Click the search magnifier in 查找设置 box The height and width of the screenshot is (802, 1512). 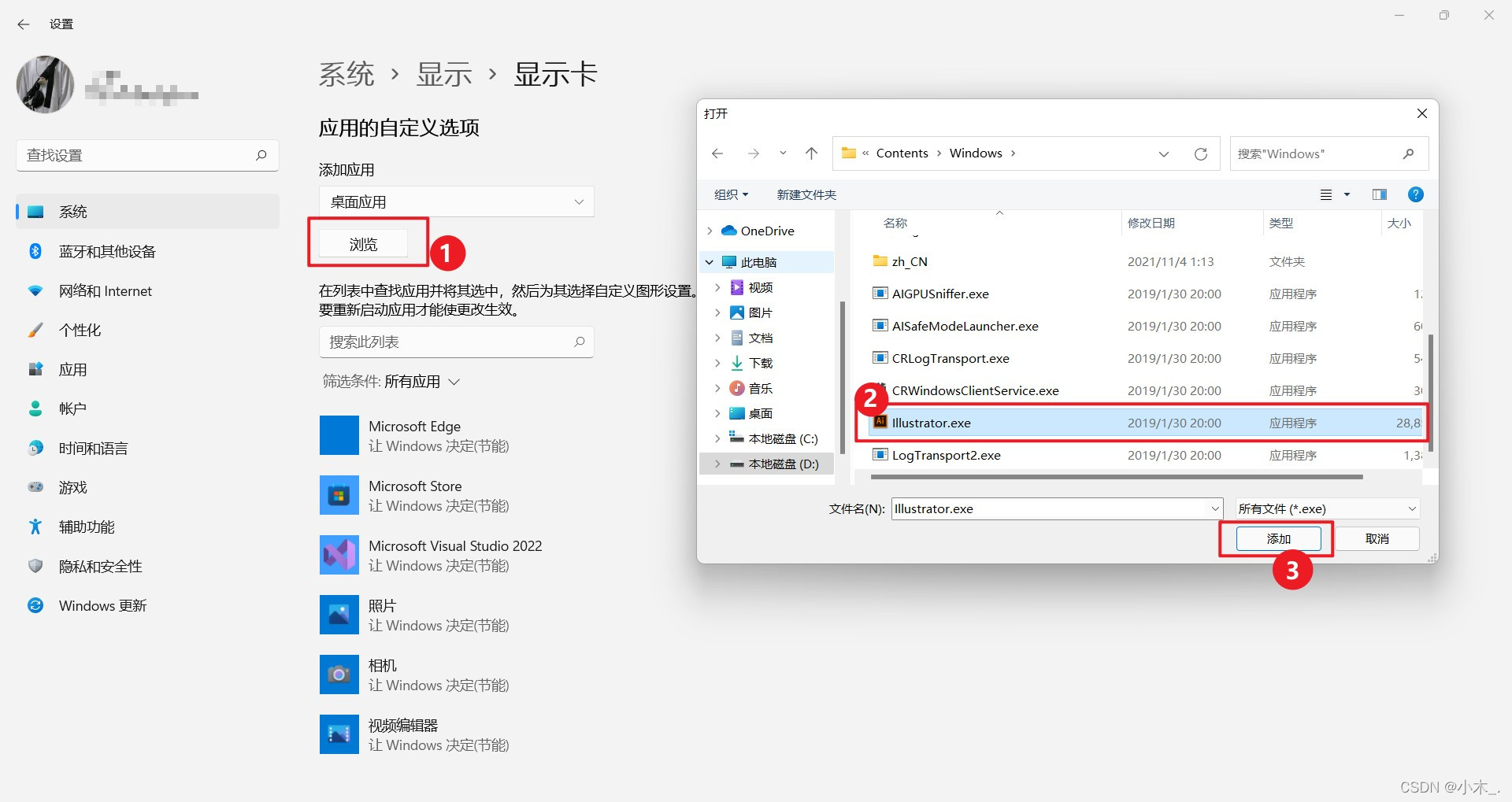coord(261,155)
